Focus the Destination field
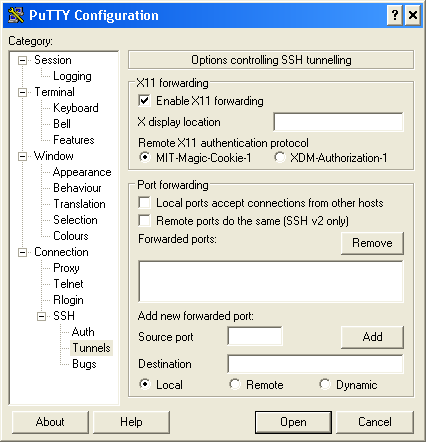 click(315, 364)
